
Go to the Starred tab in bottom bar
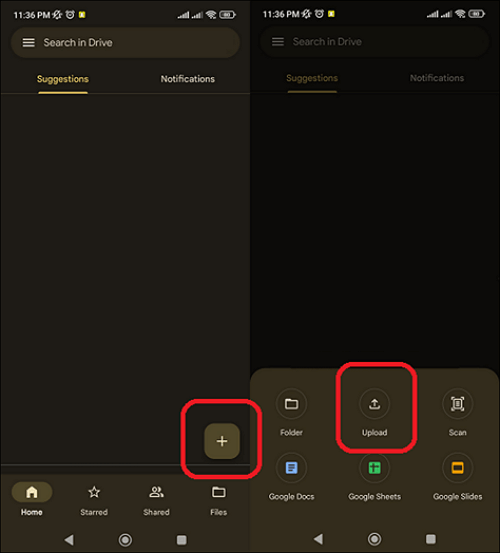click(94, 500)
